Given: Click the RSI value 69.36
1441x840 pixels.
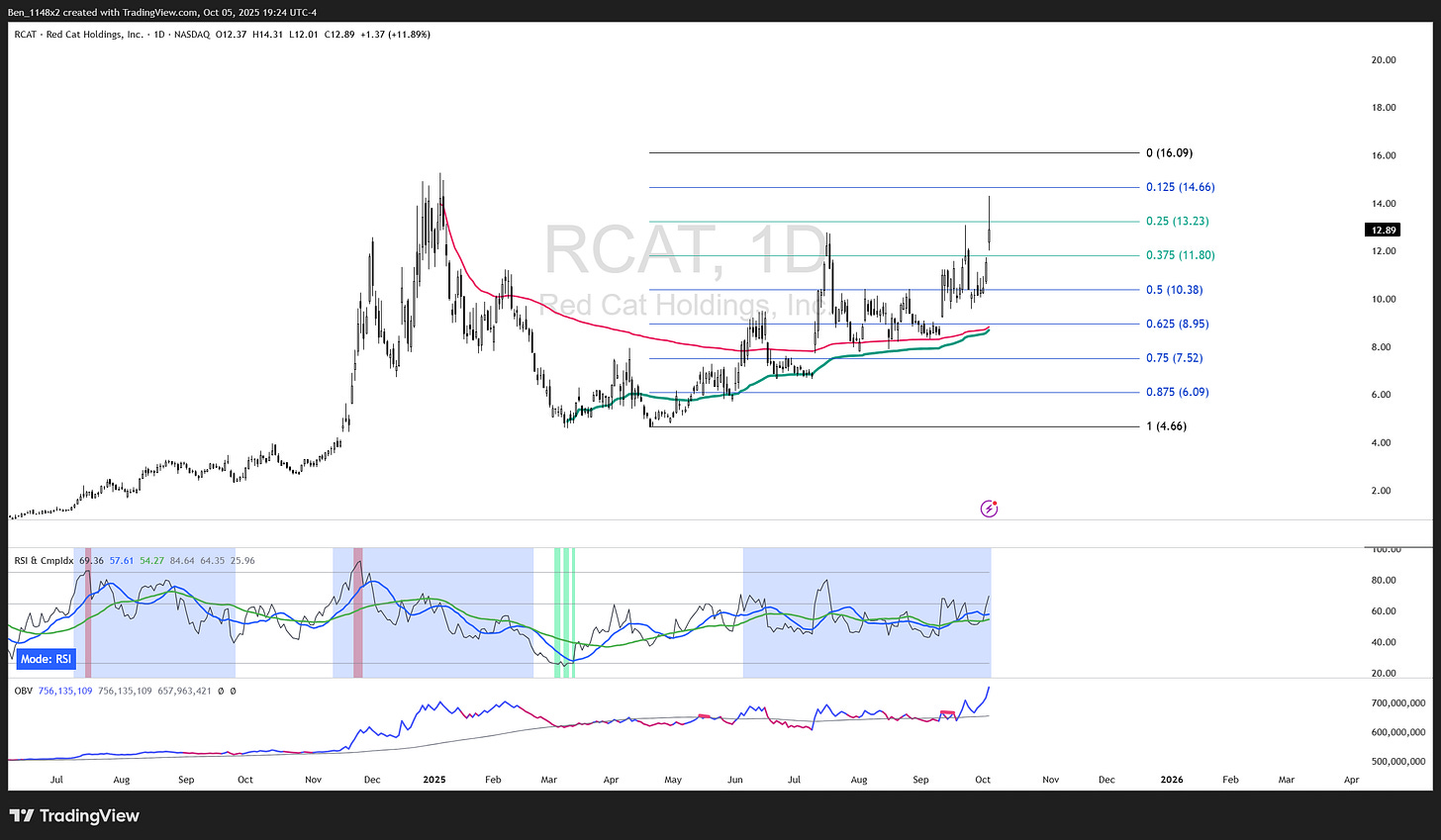Looking at the screenshot, I should (91, 561).
